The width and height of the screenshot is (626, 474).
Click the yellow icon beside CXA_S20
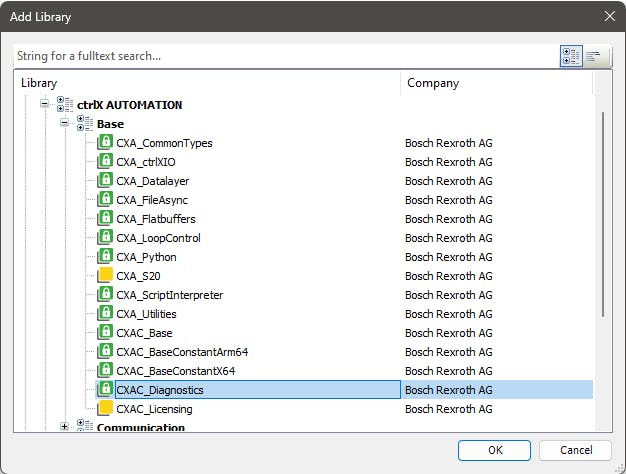pos(105,275)
